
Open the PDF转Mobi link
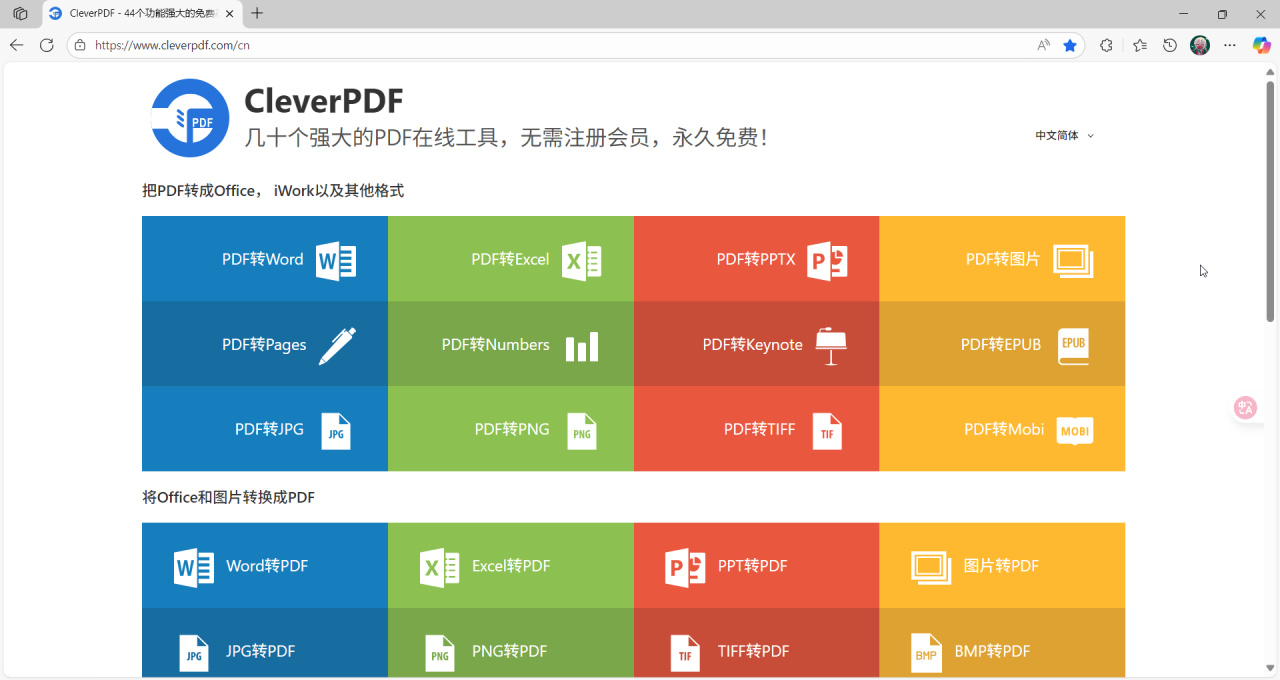(1002, 429)
